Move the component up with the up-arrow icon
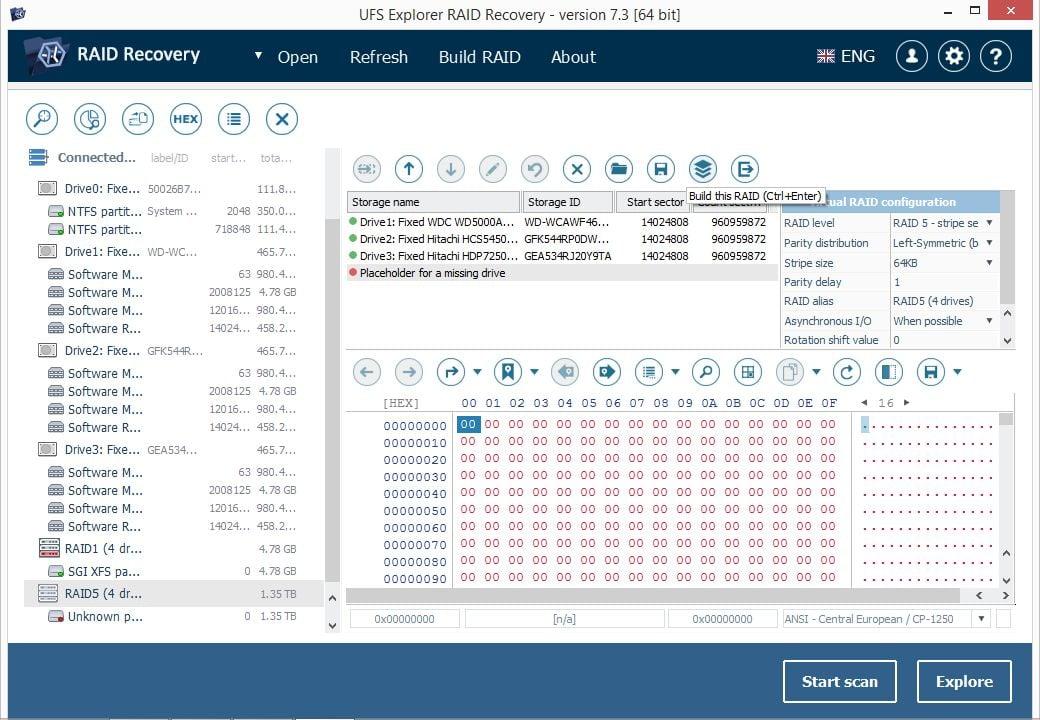1040x720 pixels. [409, 169]
